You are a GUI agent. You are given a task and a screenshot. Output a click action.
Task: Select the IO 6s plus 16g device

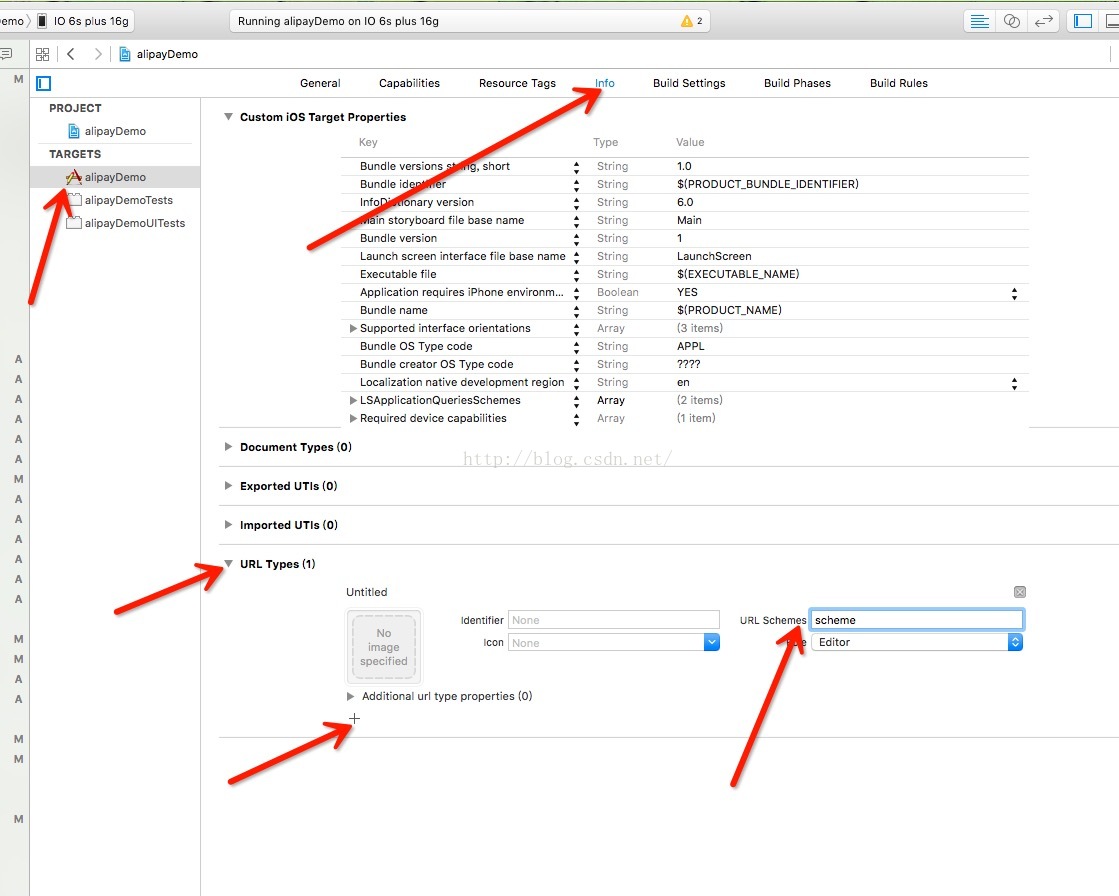[x=84, y=21]
